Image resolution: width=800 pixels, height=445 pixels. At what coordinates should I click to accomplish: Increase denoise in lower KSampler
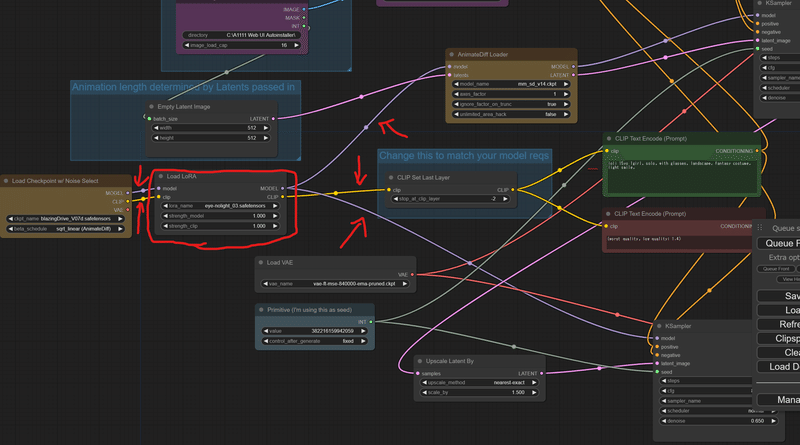point(773,422)
